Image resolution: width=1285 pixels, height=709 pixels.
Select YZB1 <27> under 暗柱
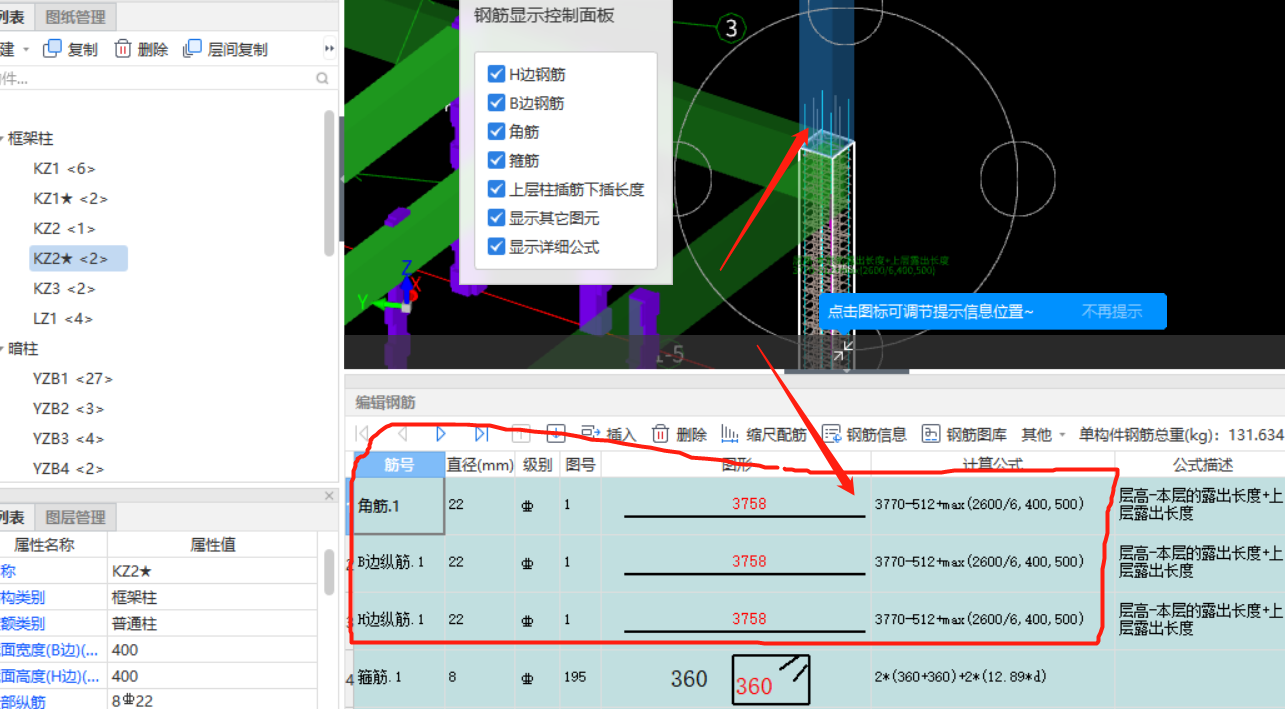pyautogui.click(x=72, y=379)
